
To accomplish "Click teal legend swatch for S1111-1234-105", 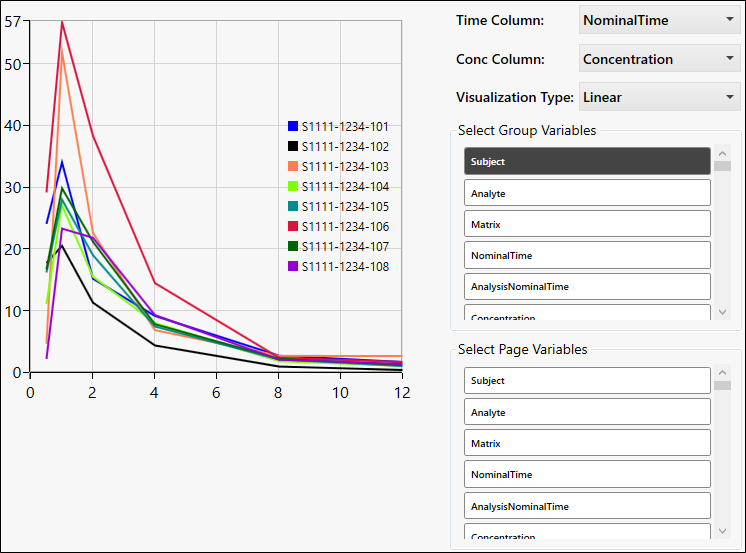I will [293, 206].
